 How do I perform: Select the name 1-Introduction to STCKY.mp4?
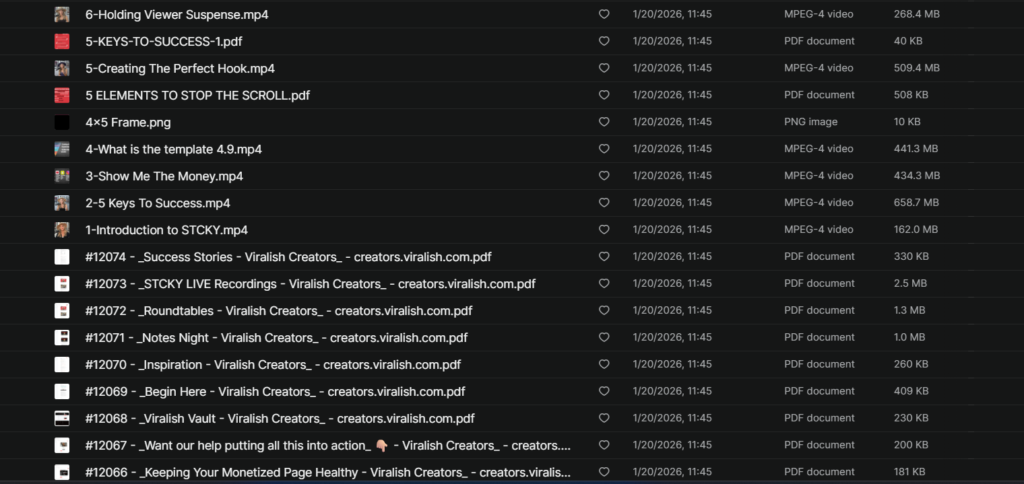tap(167, 230)
